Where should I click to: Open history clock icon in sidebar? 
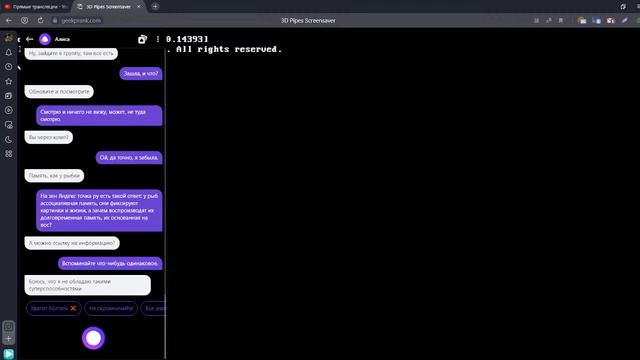click(9, 67)
